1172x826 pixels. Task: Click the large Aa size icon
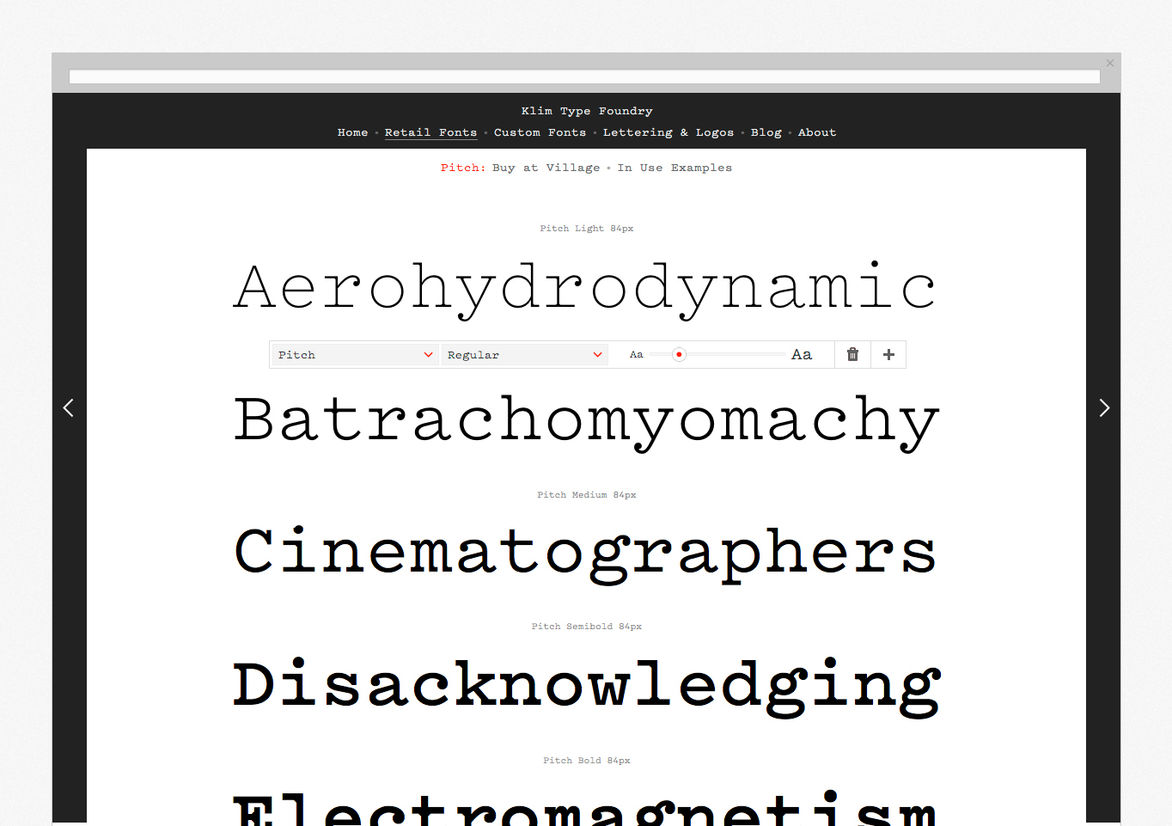coord(801,354)
